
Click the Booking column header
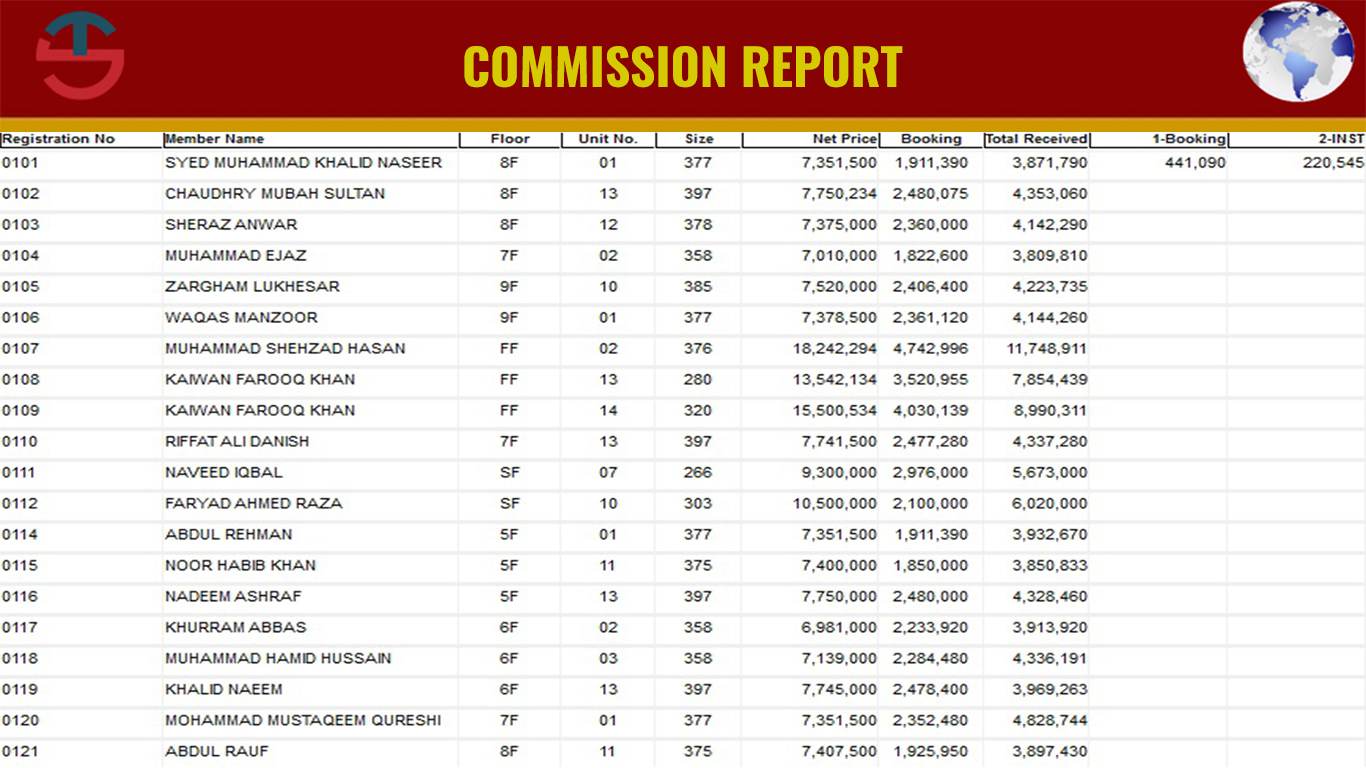[x=931, y=139]
